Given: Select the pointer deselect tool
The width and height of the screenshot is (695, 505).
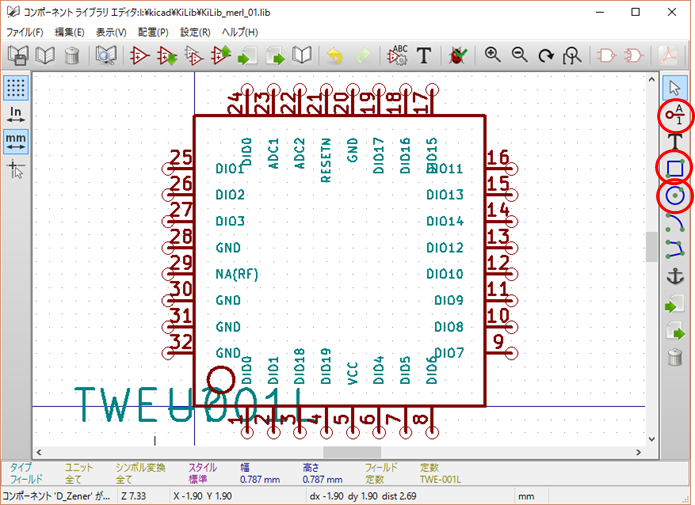Looking at the screenshot, I should coord(675,87).
